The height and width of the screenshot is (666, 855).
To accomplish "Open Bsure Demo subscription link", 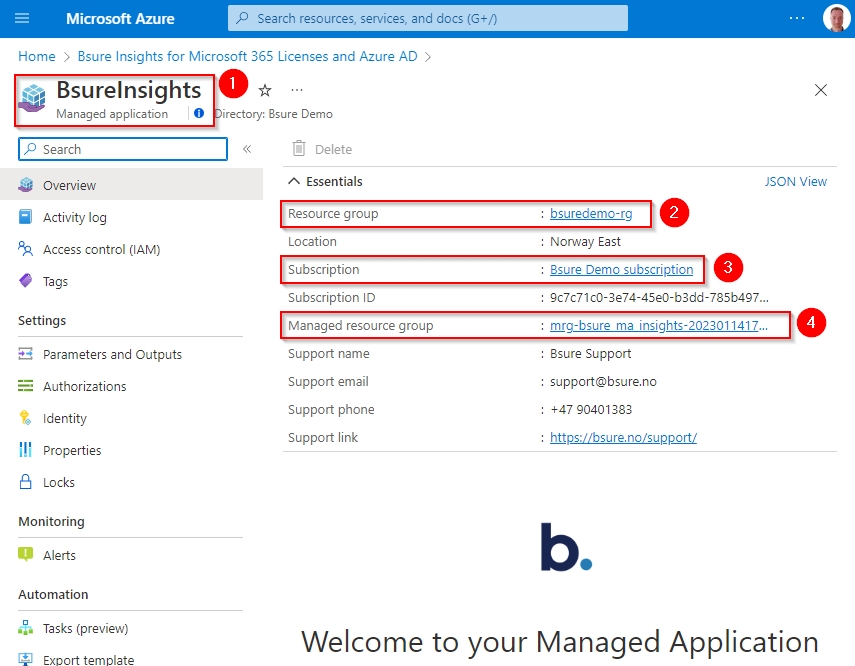I will pos(621,269).
